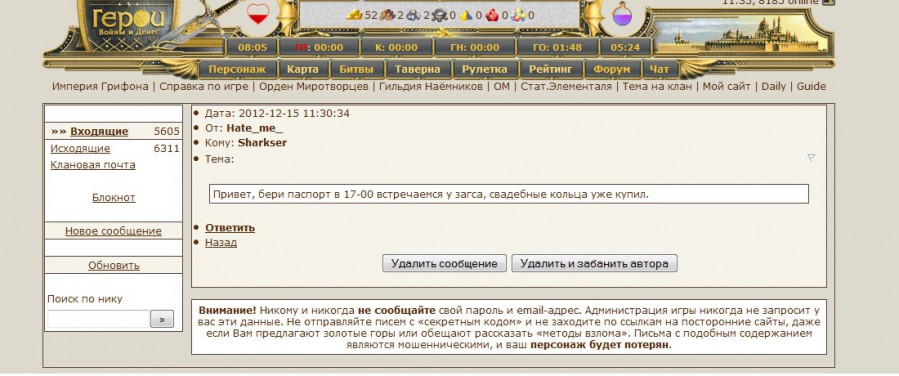Open the Стат.Элементаля link
The width and height of the screenshot is (899, 376).
(x=566, y=87)
